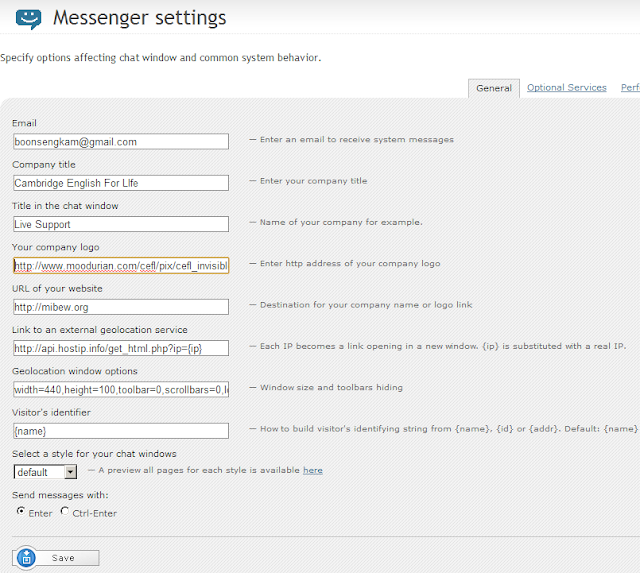Open the chat window style dropdown
Screen dimensions: 640x573
45,472
